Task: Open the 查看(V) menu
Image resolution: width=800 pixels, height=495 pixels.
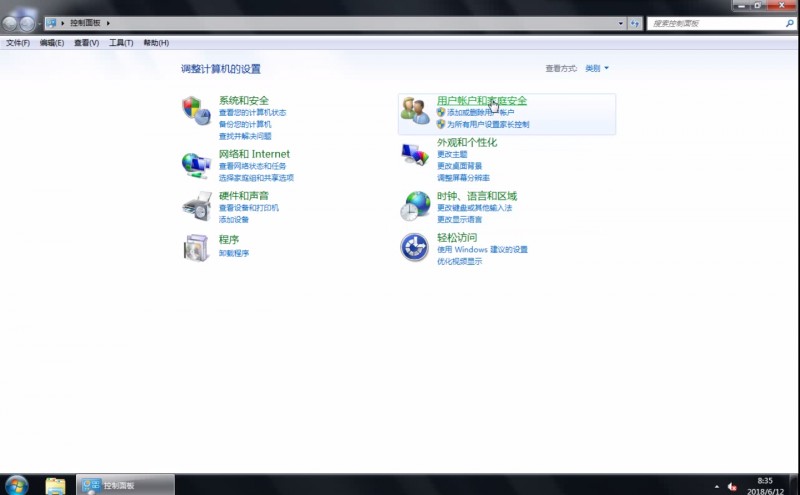Action: [87, 43]
